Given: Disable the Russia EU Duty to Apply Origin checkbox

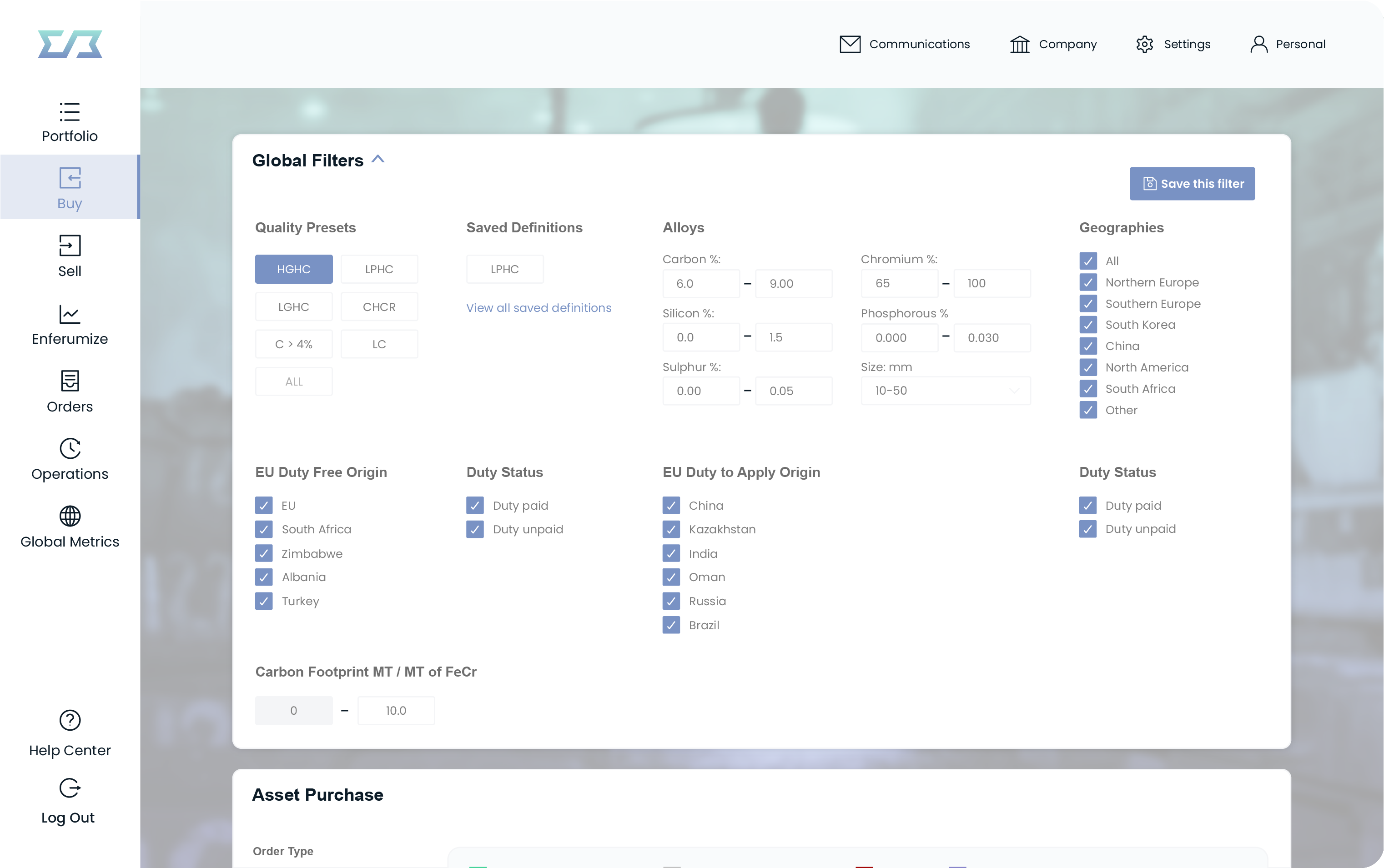Looking at the screenshot, I should pos(670,601).
